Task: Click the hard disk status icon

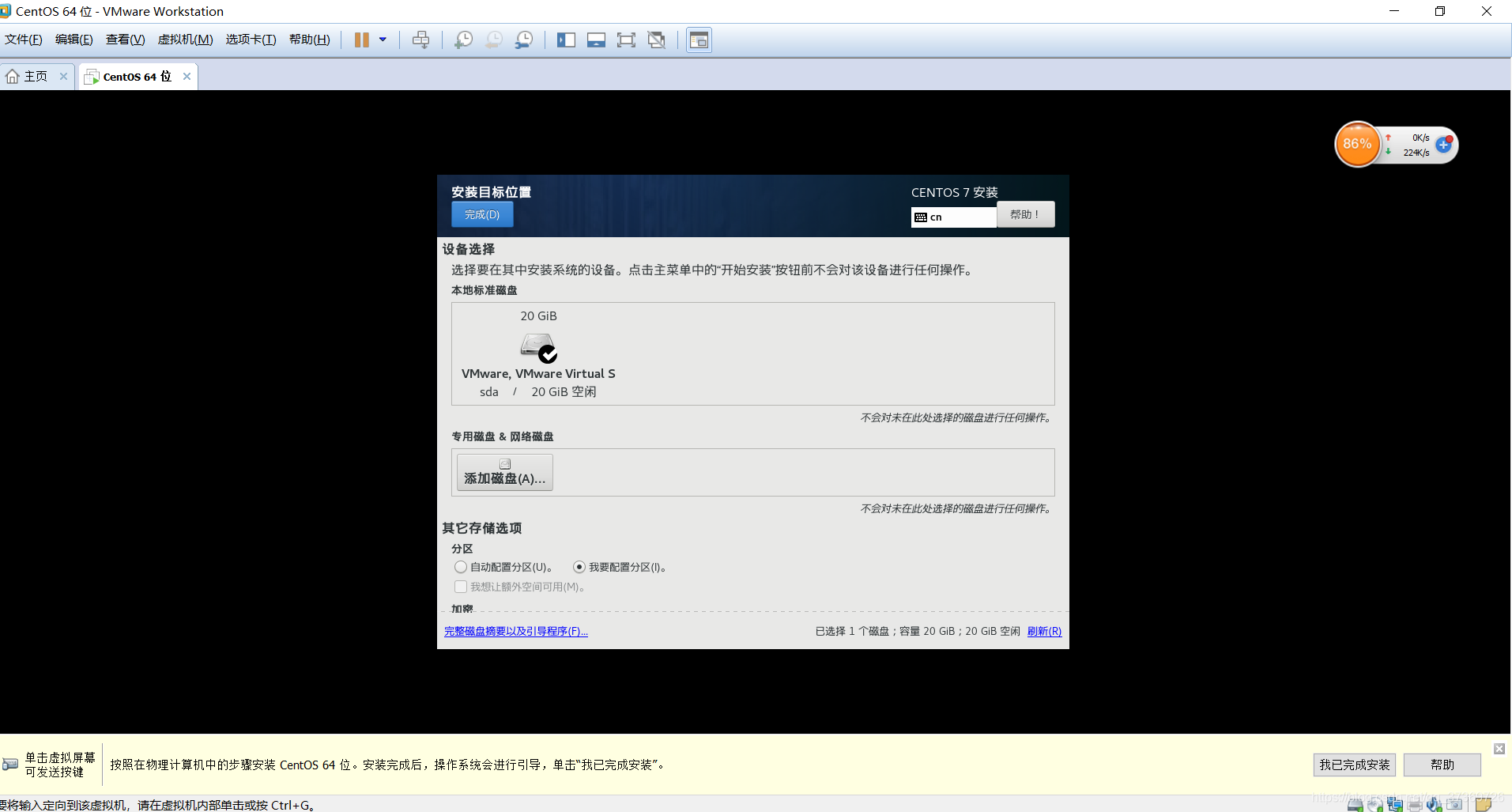Action: (1355, 804)
